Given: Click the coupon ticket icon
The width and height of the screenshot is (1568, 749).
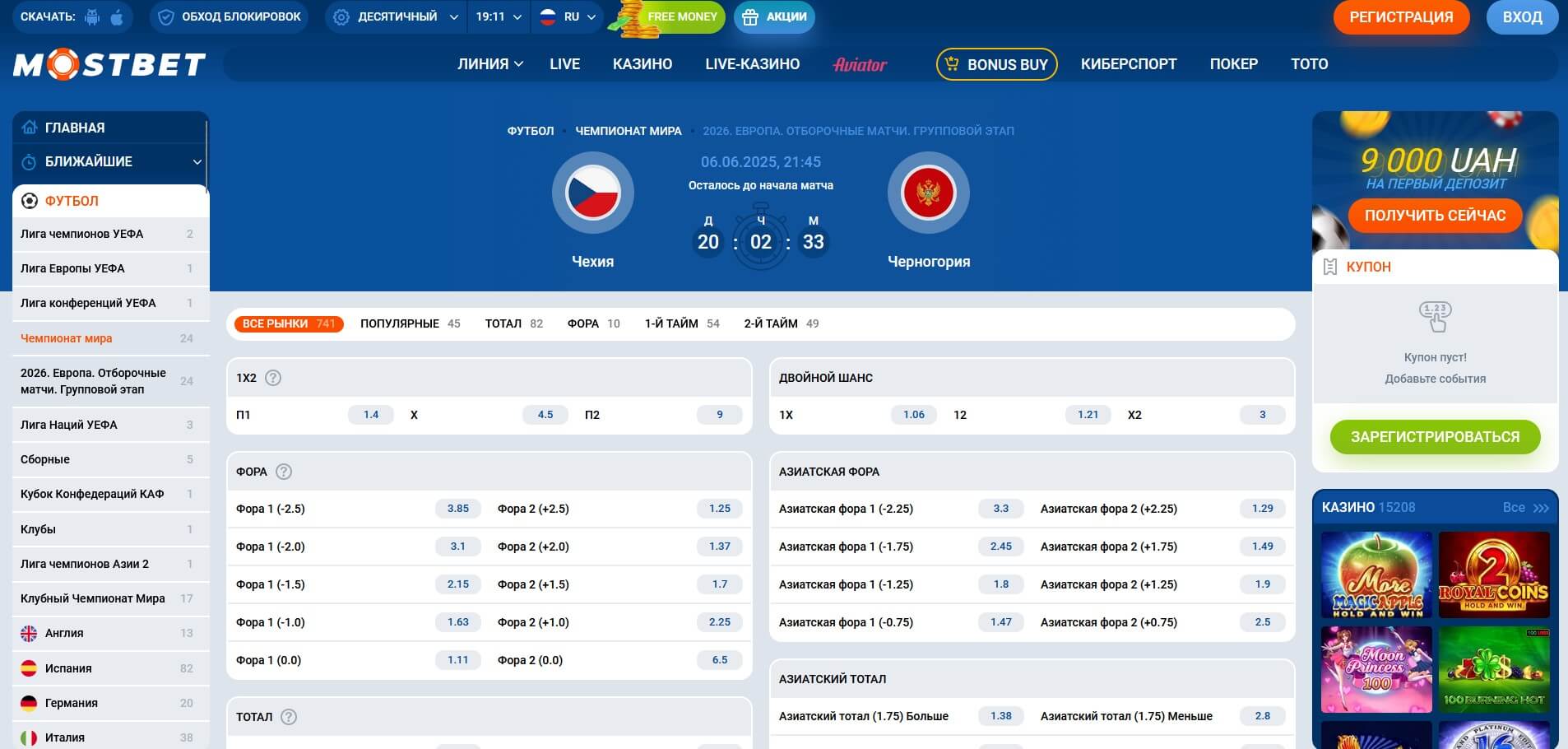Looking at the screenshot, I should pyautogui.click(x=1330, y=267).
